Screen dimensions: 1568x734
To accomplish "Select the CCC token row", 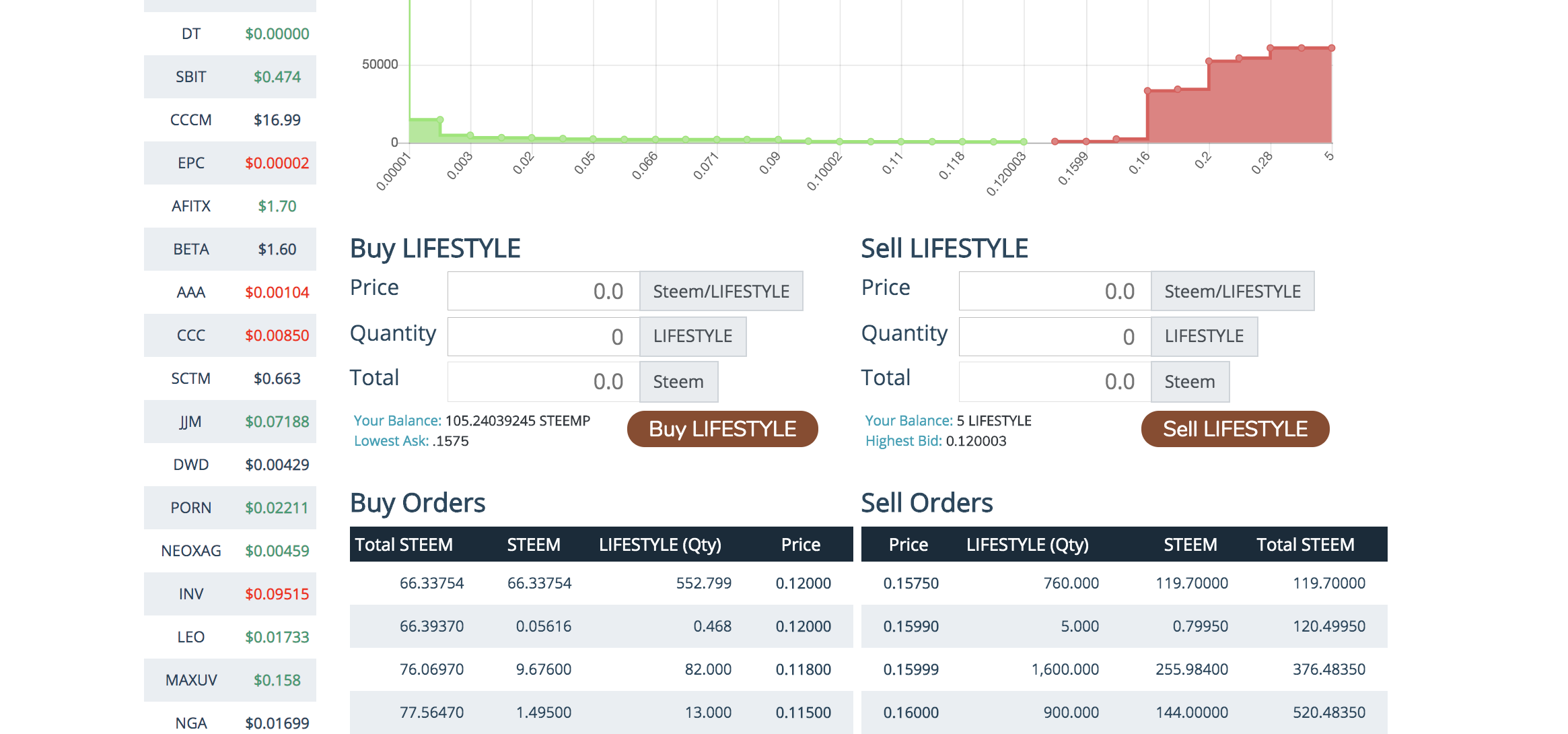I will click(230, 335).
